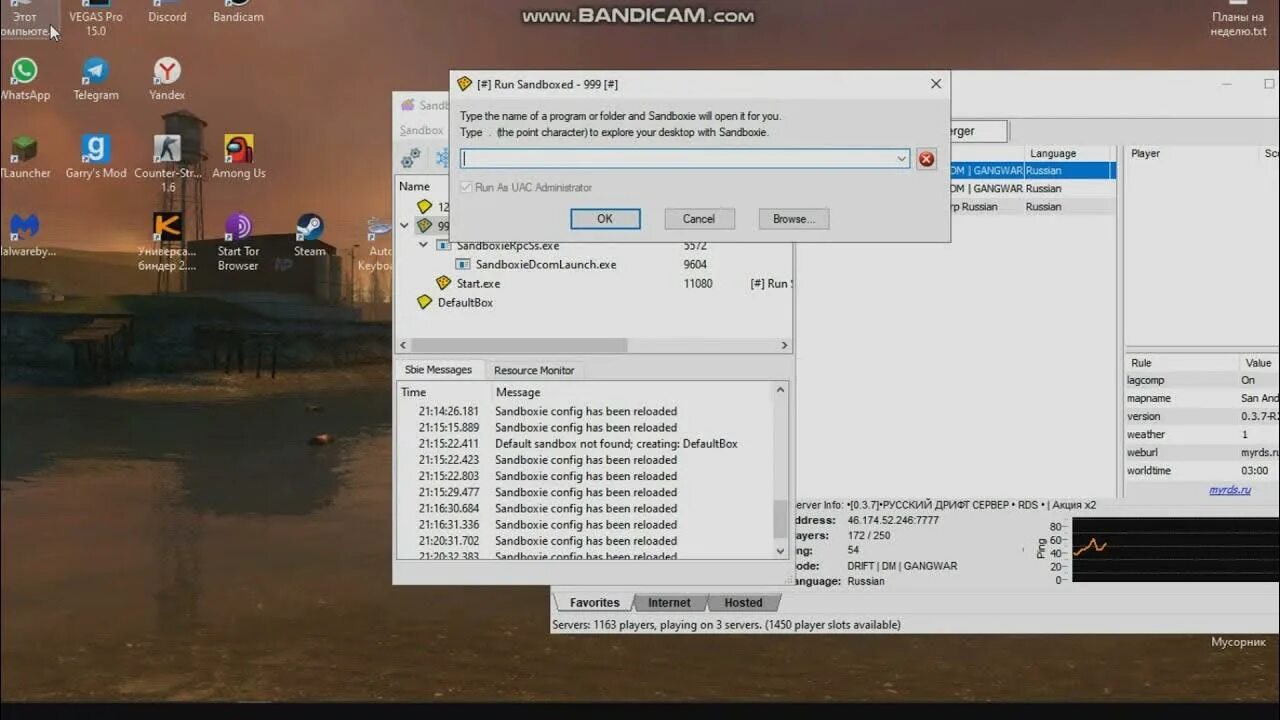Click the mapname rule row
1280x720 pixels.
(1202, 398)
